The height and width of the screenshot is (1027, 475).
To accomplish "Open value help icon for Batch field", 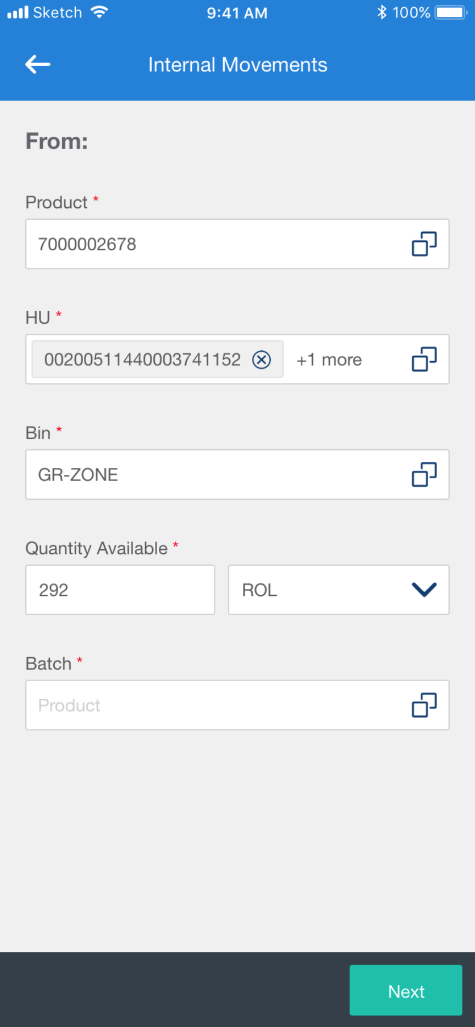I will tap(424, 705).
